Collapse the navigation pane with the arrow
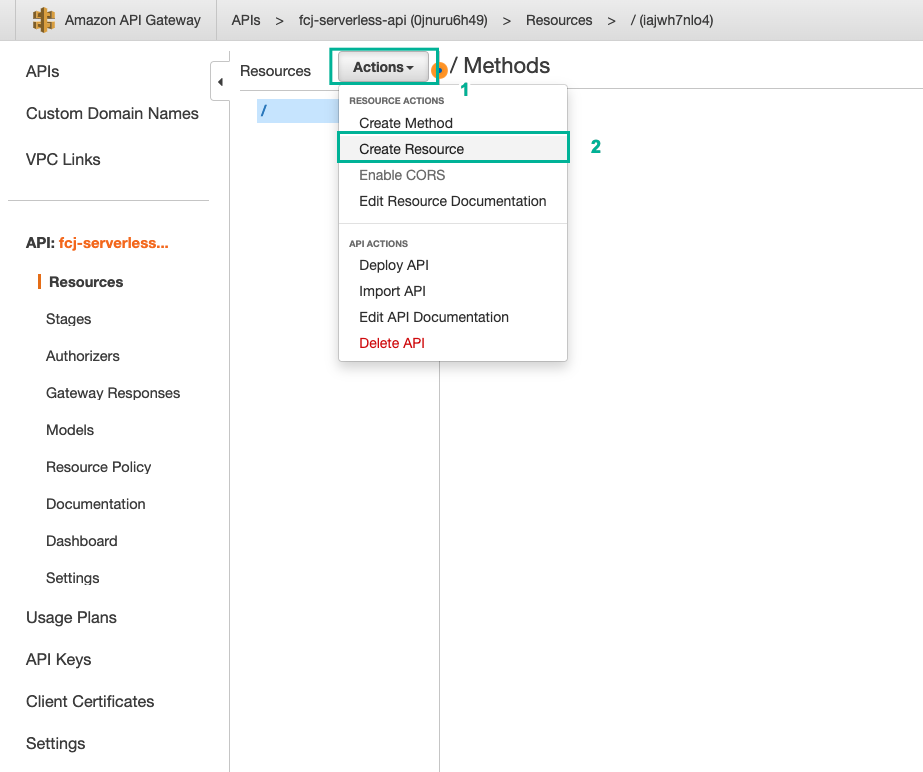The width and height of the screenshot is (923, 772). click(220, 82)
